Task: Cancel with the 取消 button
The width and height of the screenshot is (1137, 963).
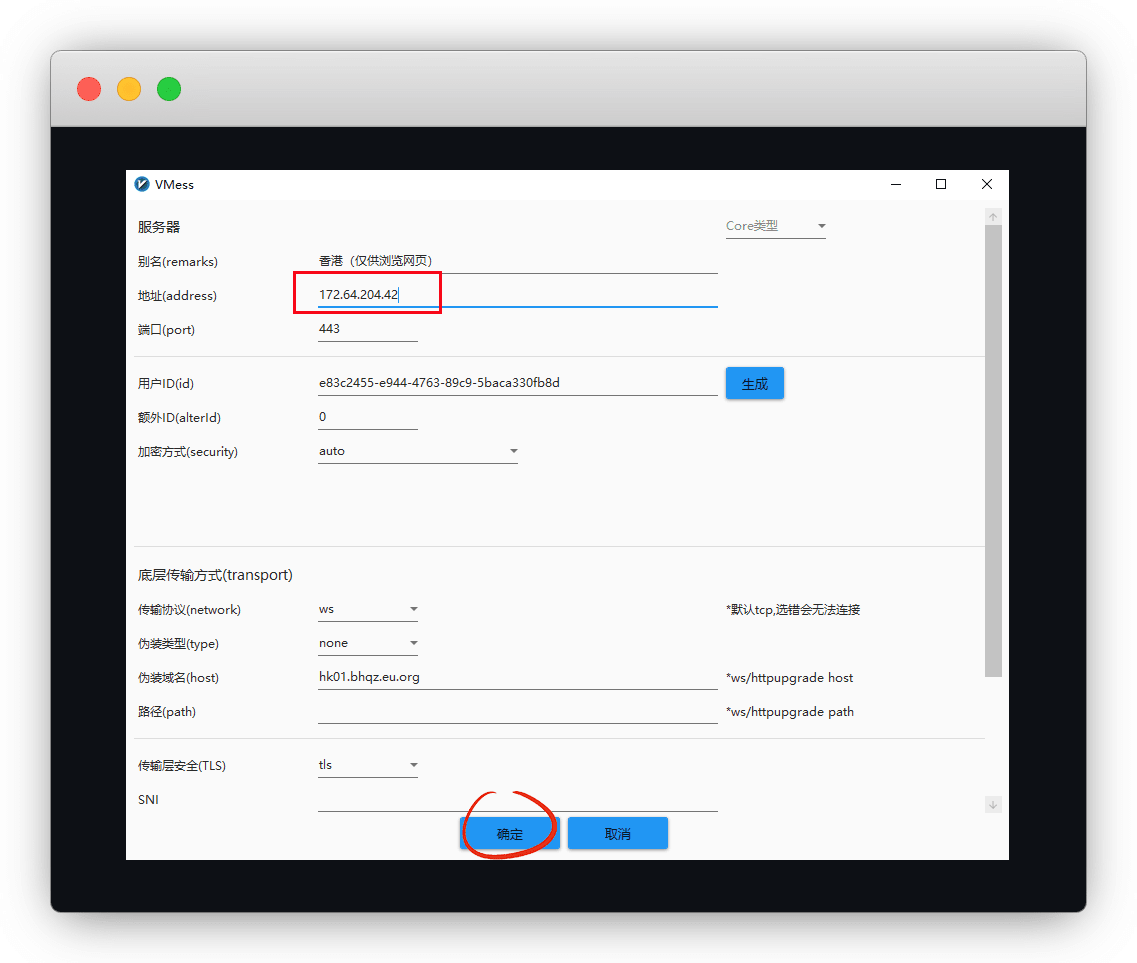Action: (617, 833)
